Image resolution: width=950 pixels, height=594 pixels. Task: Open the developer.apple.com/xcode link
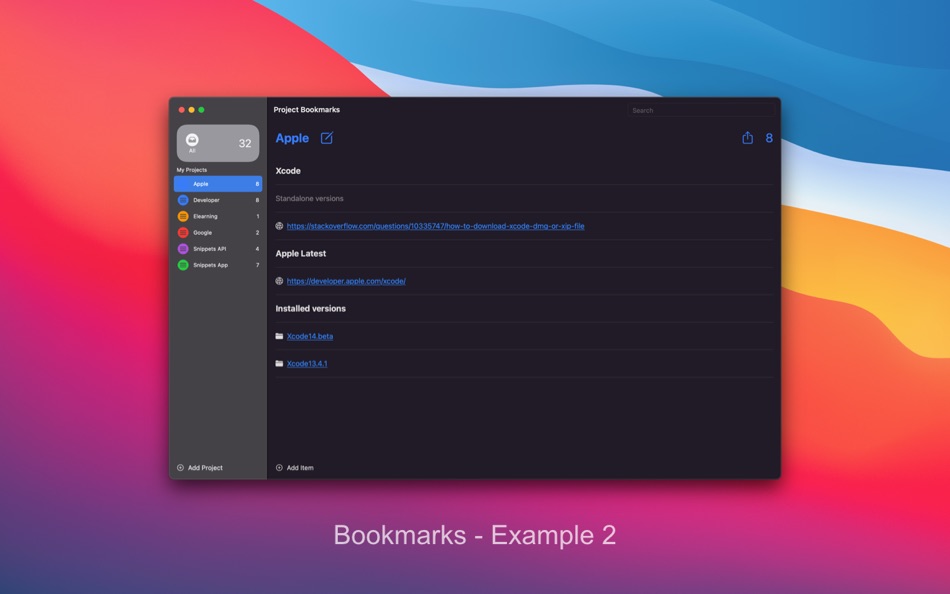pos(346,281)
